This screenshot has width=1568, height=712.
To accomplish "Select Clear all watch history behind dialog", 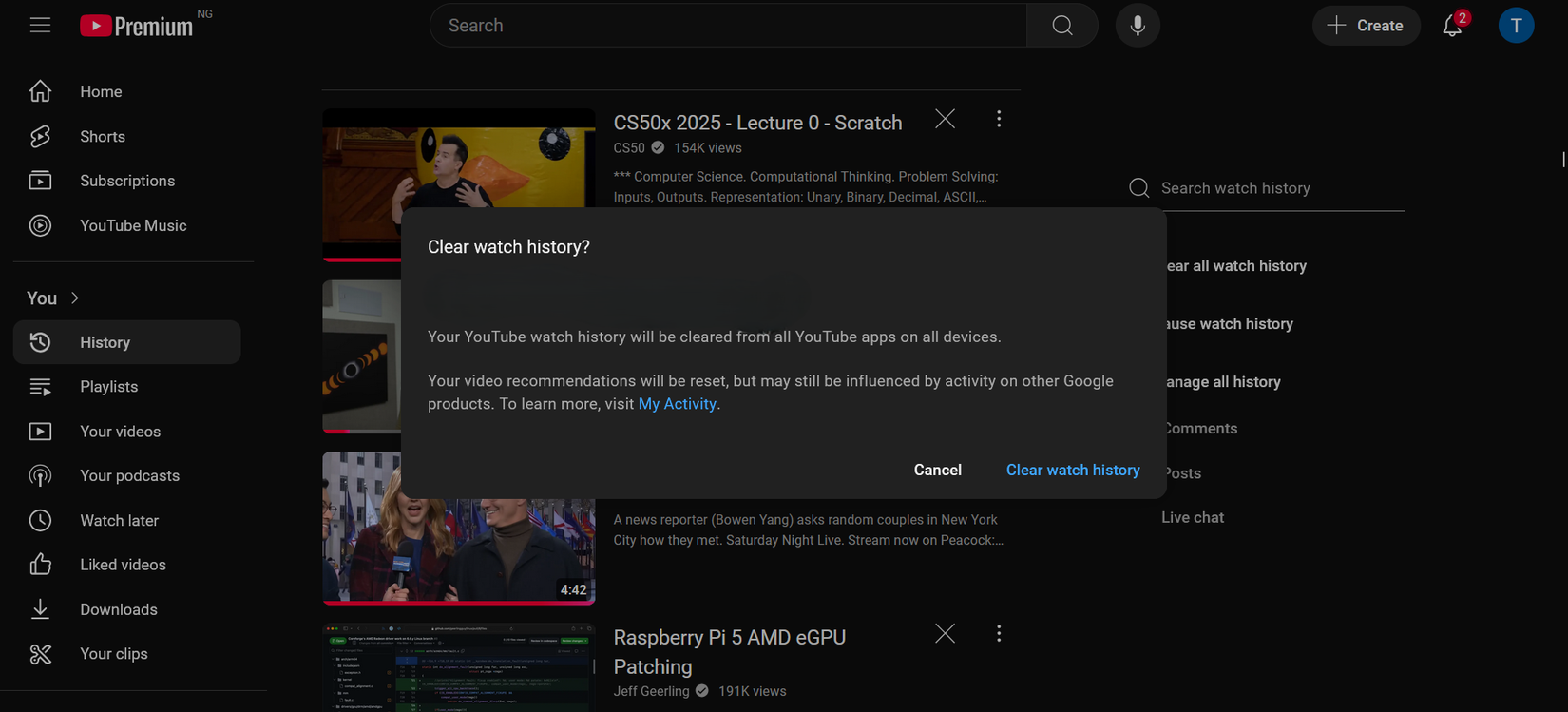I will point(1236,266).
